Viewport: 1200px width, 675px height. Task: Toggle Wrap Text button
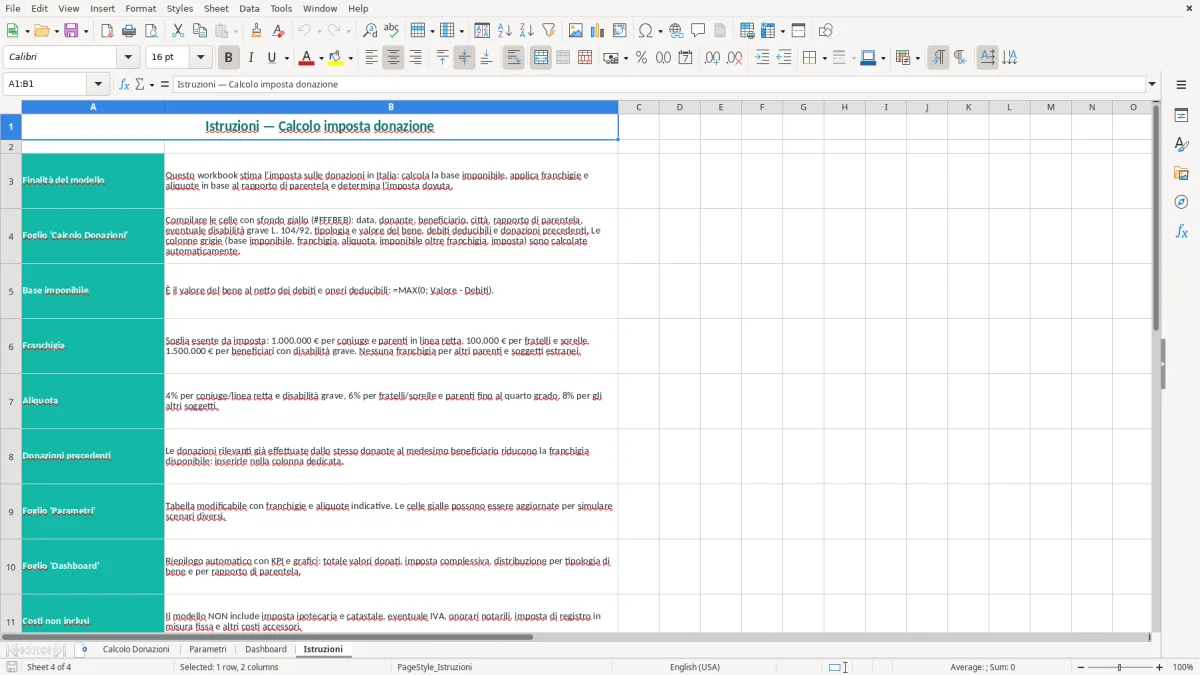(x=513, y=58)
